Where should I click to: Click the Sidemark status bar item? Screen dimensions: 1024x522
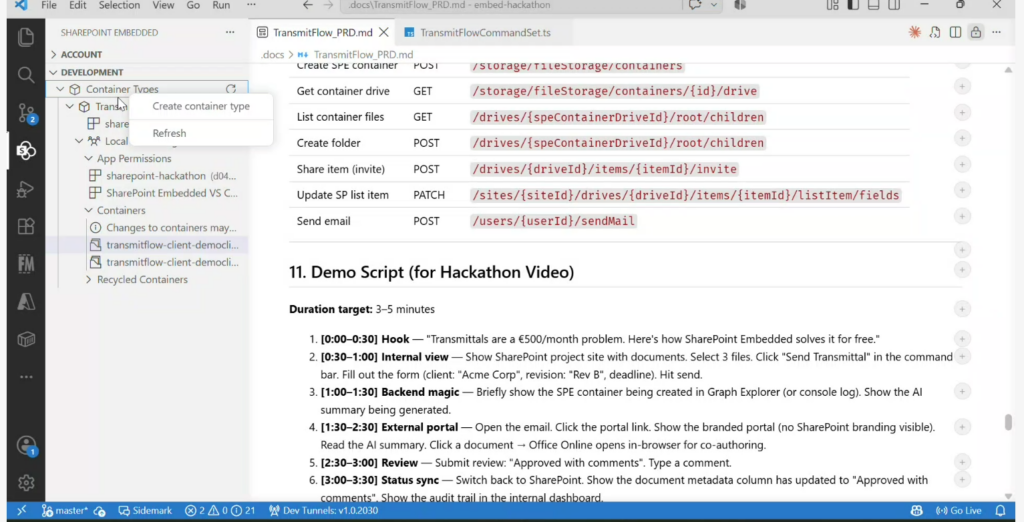pos(145,510)
